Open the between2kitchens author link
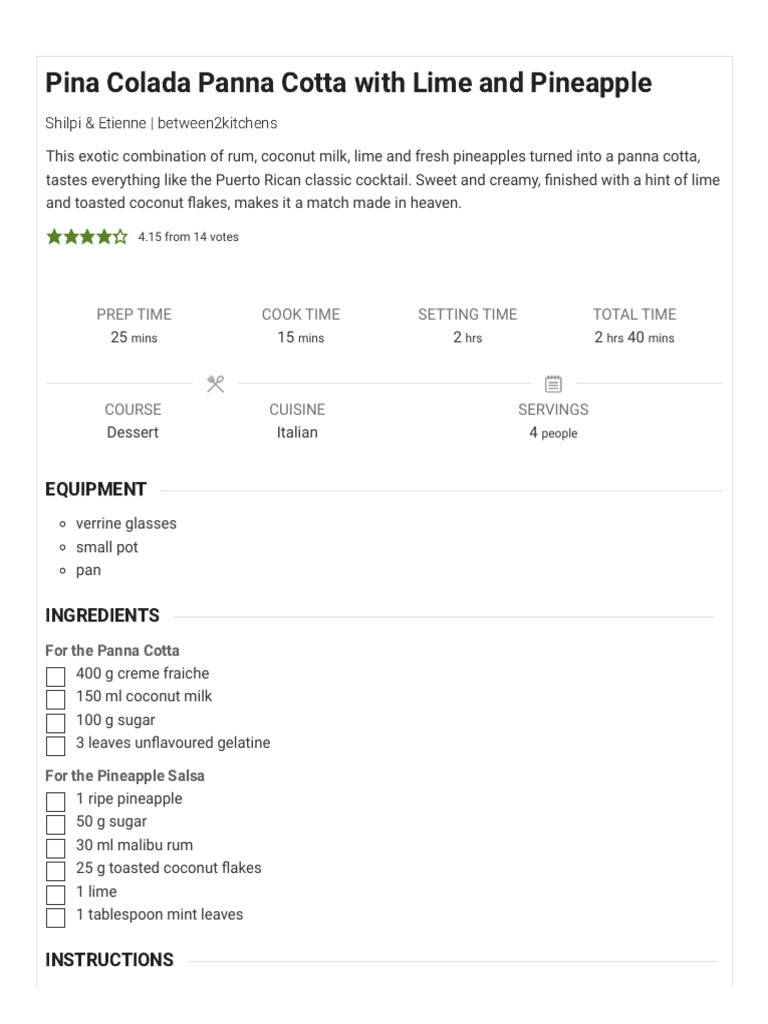This screenshot has height=1024, width=768. (217, 123)
